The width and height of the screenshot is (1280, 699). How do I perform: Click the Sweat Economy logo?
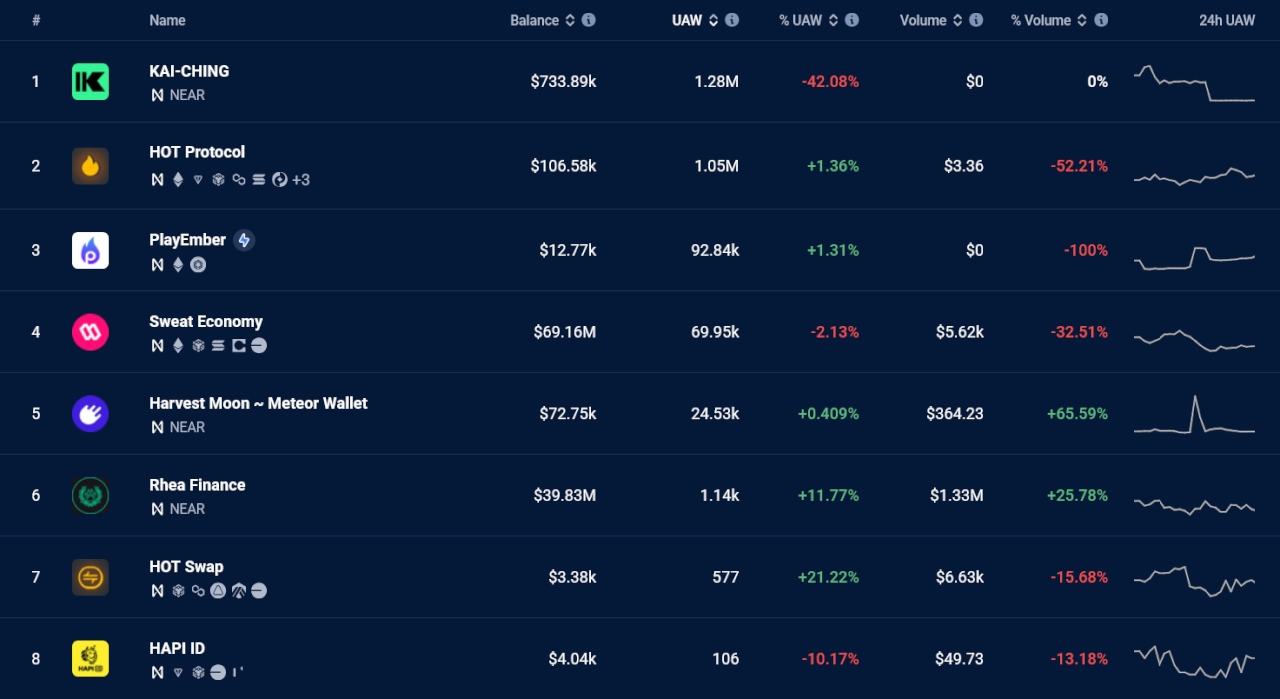(90, 331)
